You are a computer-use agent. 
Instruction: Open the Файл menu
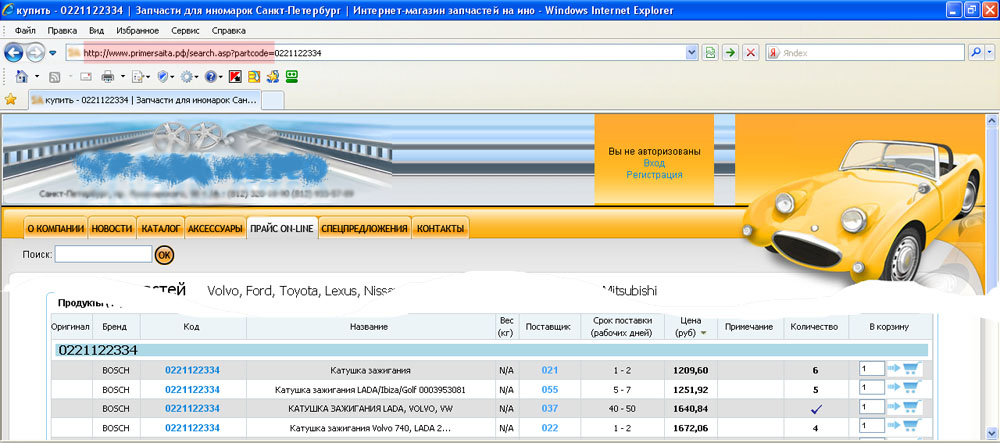point(25,31)
